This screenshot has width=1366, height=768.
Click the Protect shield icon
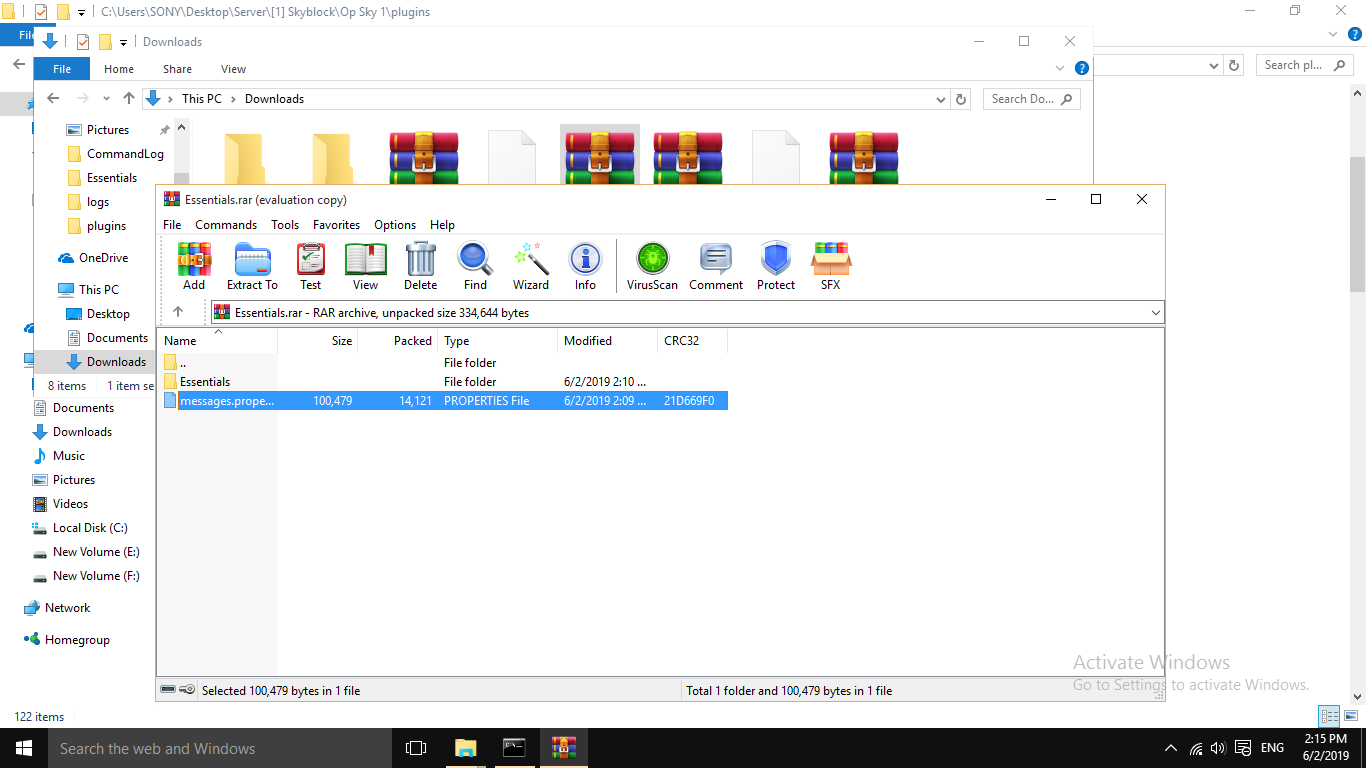(776, 266)
